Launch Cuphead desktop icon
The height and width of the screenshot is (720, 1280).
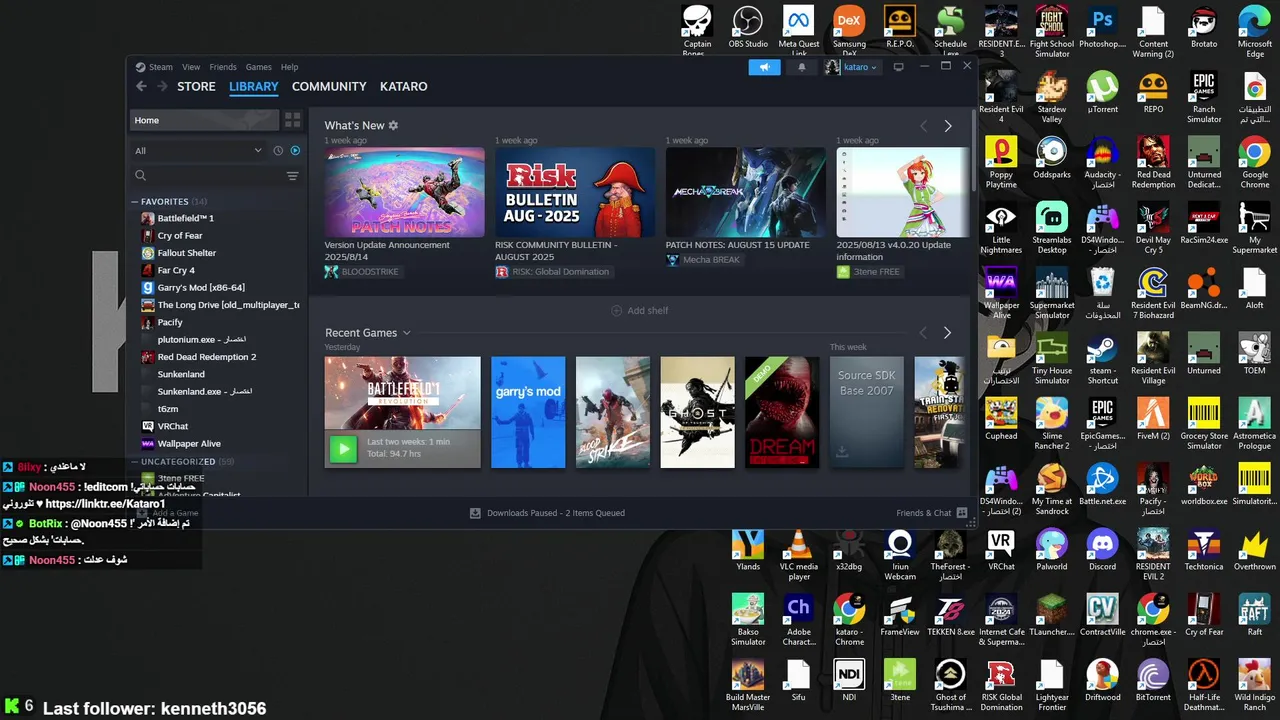click(x=1001, y=419)
